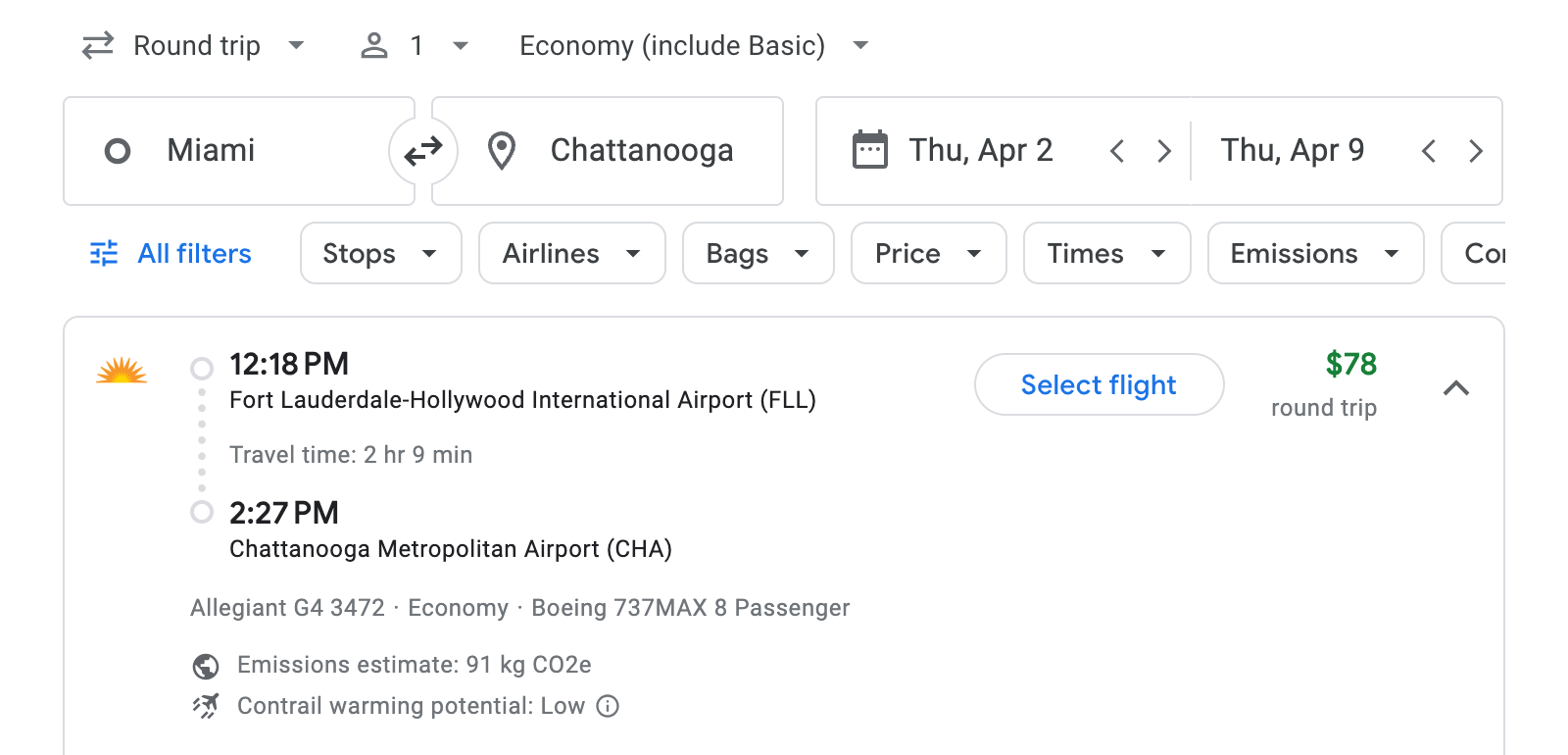Screen dimensions: 1568x755
Task: Open the Times filter
Action: [1106, 253]
